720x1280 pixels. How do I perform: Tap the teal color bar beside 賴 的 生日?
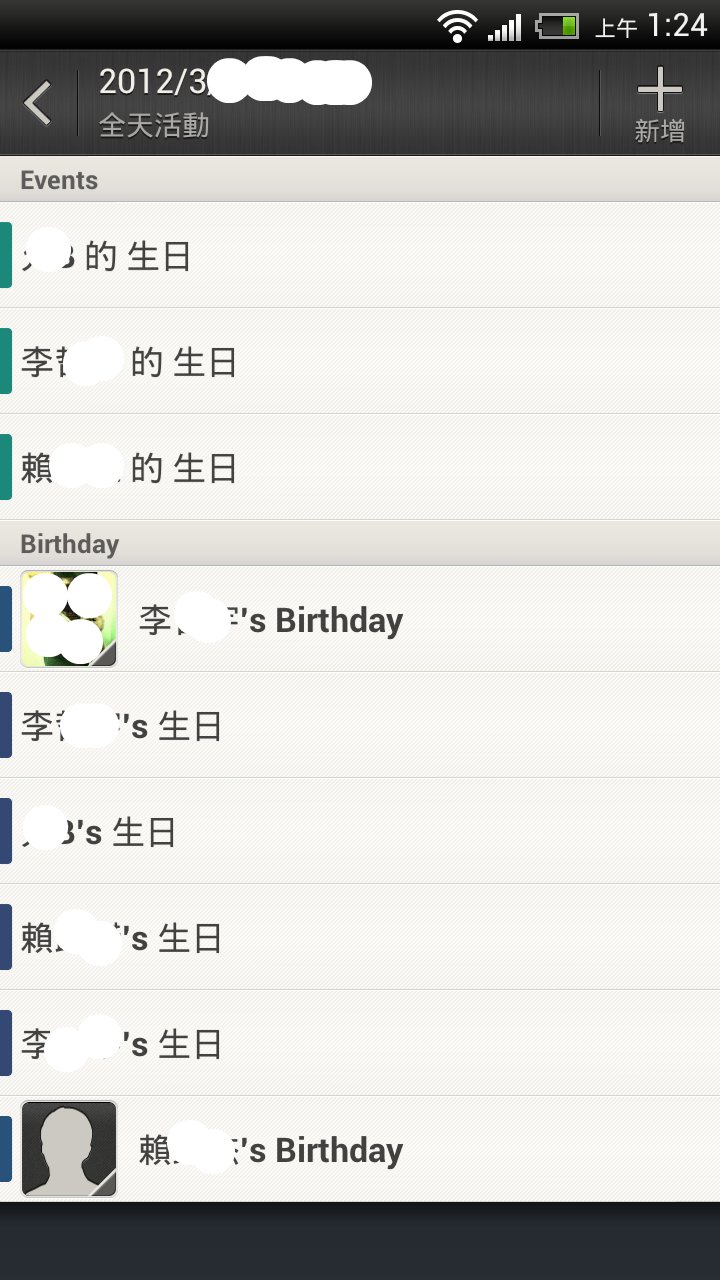pyautogui.click(x=6, y=467)
